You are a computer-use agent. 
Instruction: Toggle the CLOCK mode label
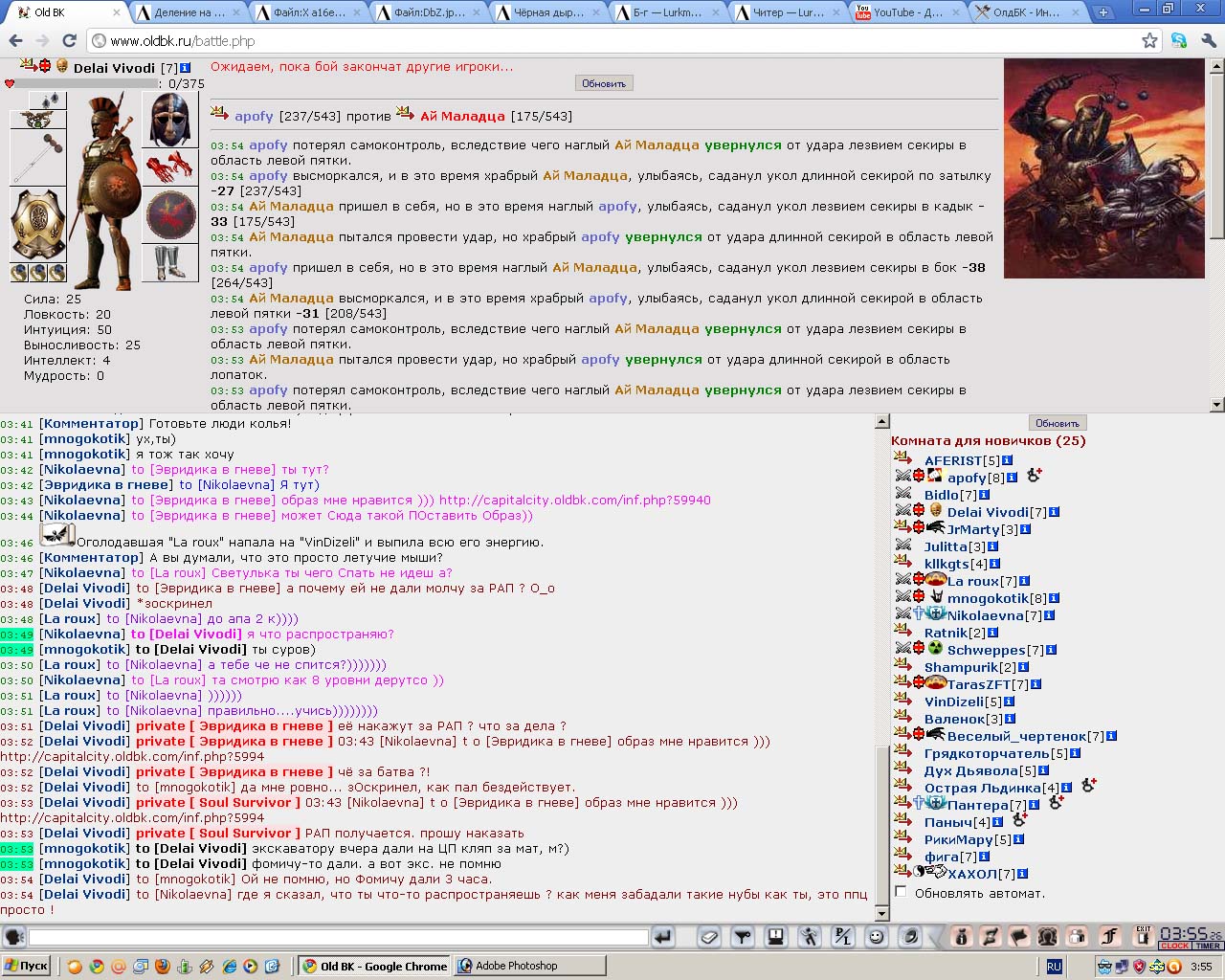1174,946
